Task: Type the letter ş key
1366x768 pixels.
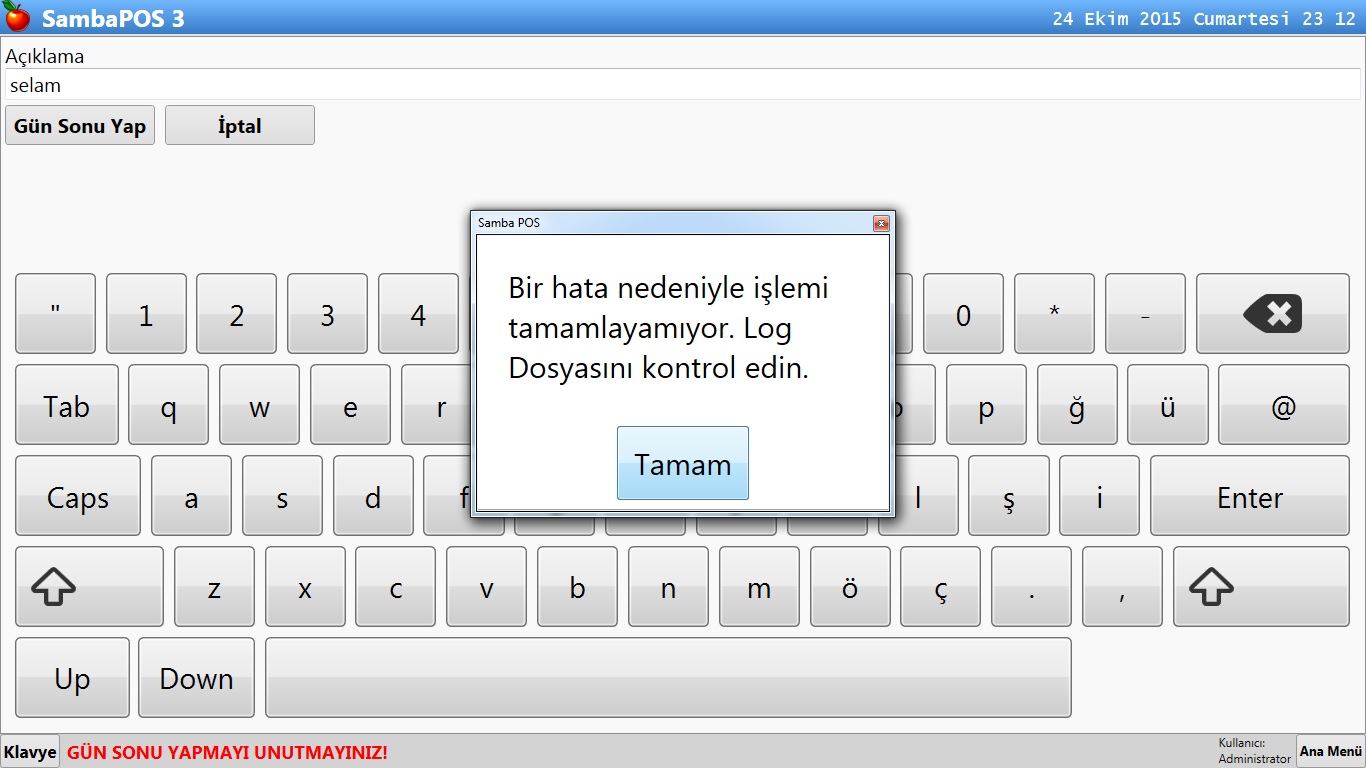Action: tap(1008, 496)
